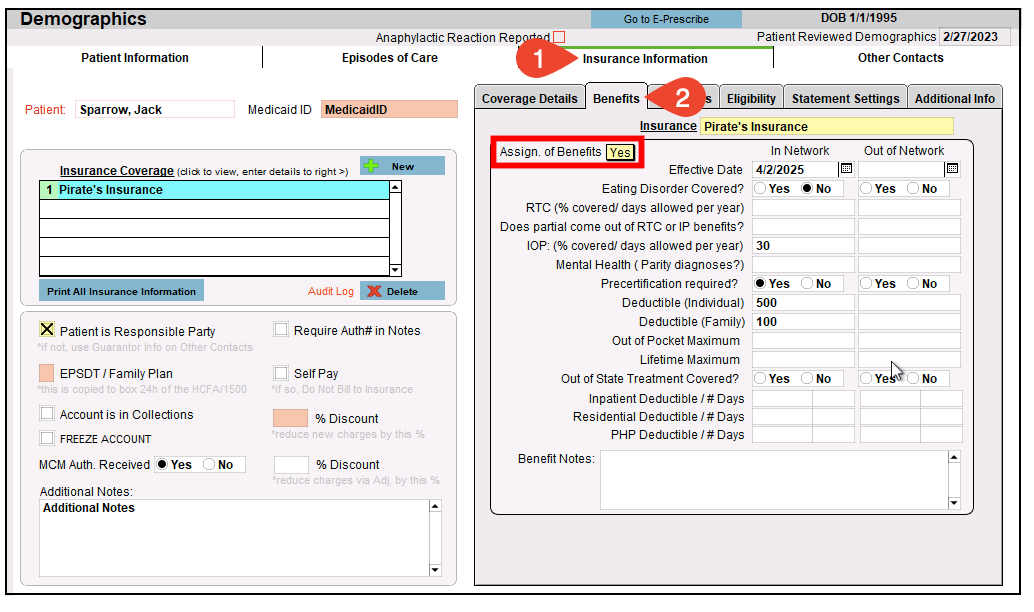The height and width of the screenshot is (612, 1034).
Task: Click the Go to E-Prescribe button
Action: tap(666, 19)
